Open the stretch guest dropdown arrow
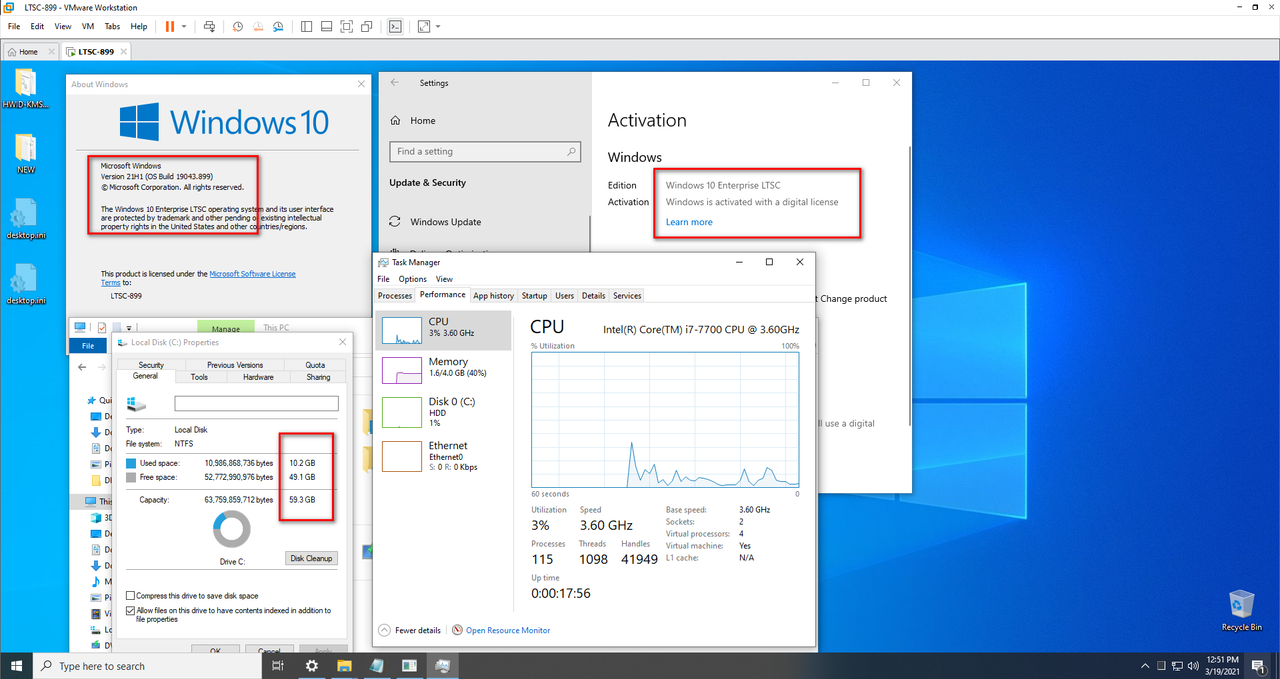 point(438,26)
